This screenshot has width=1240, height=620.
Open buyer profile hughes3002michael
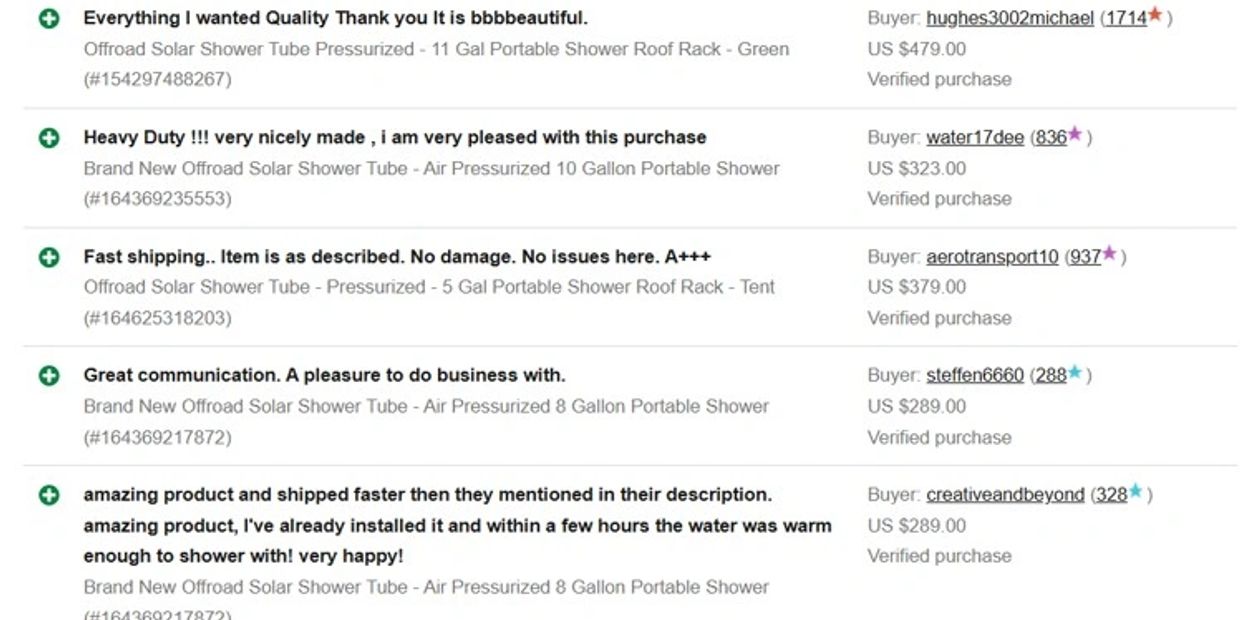tap(1009, 18)
